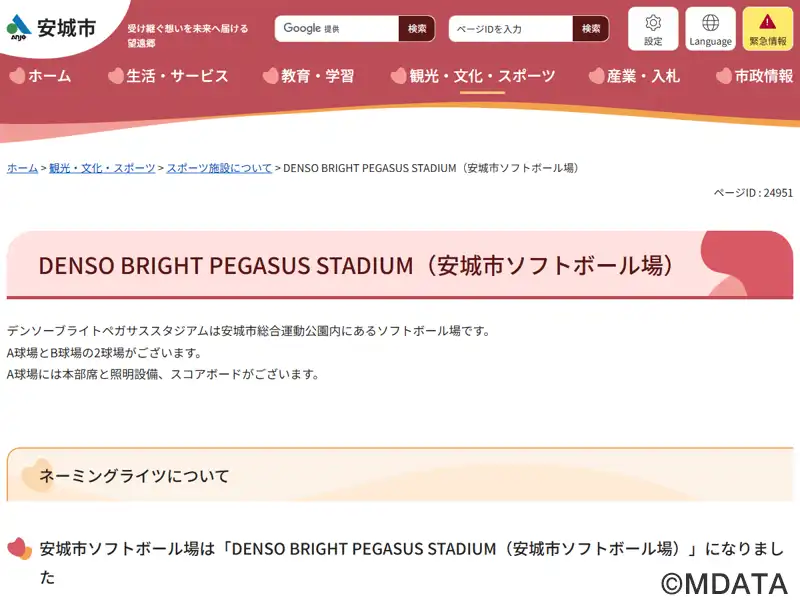Click the heart icon beside ホーム
This screenshot has width=800, height=600.
click(x=17, y=76)
